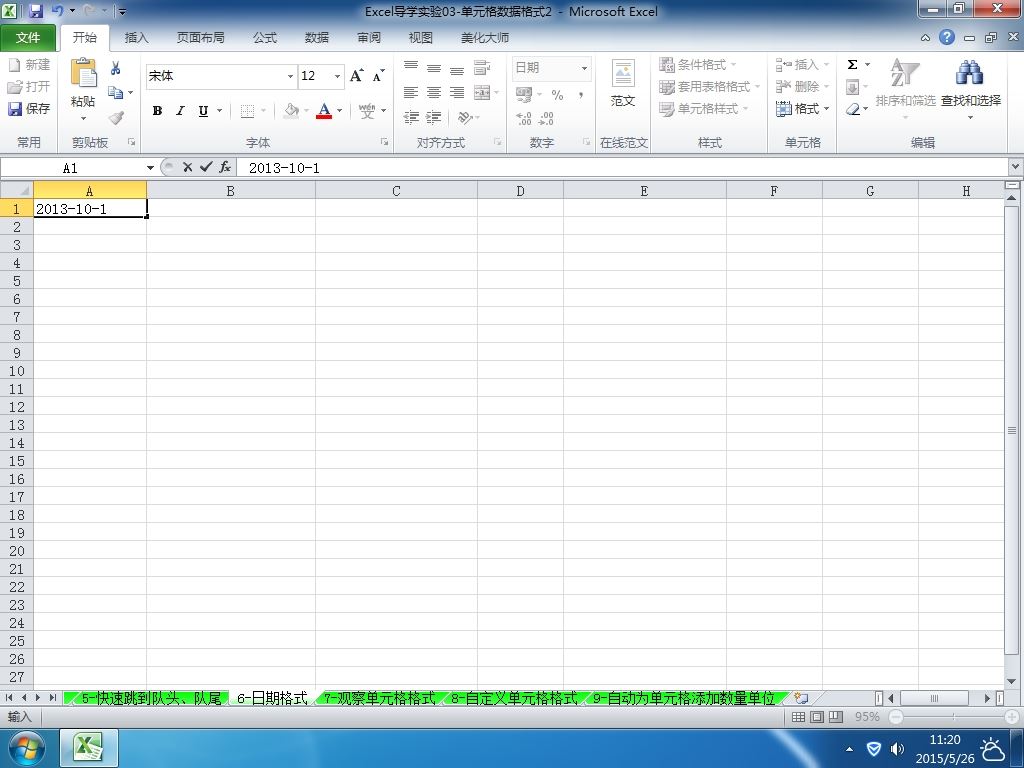Viewport: 1024px width, 768px height.
Task: Expand the Paste options arrow
Action: coord(83,118)
